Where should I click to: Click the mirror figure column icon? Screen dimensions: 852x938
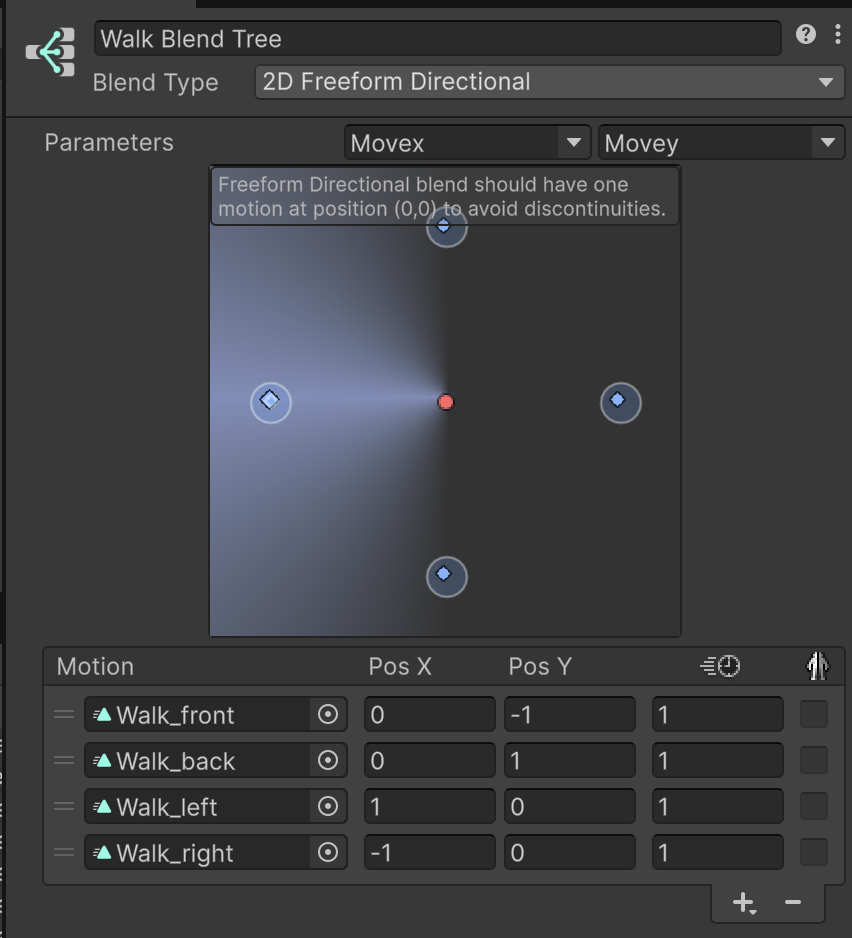[817, 666]
